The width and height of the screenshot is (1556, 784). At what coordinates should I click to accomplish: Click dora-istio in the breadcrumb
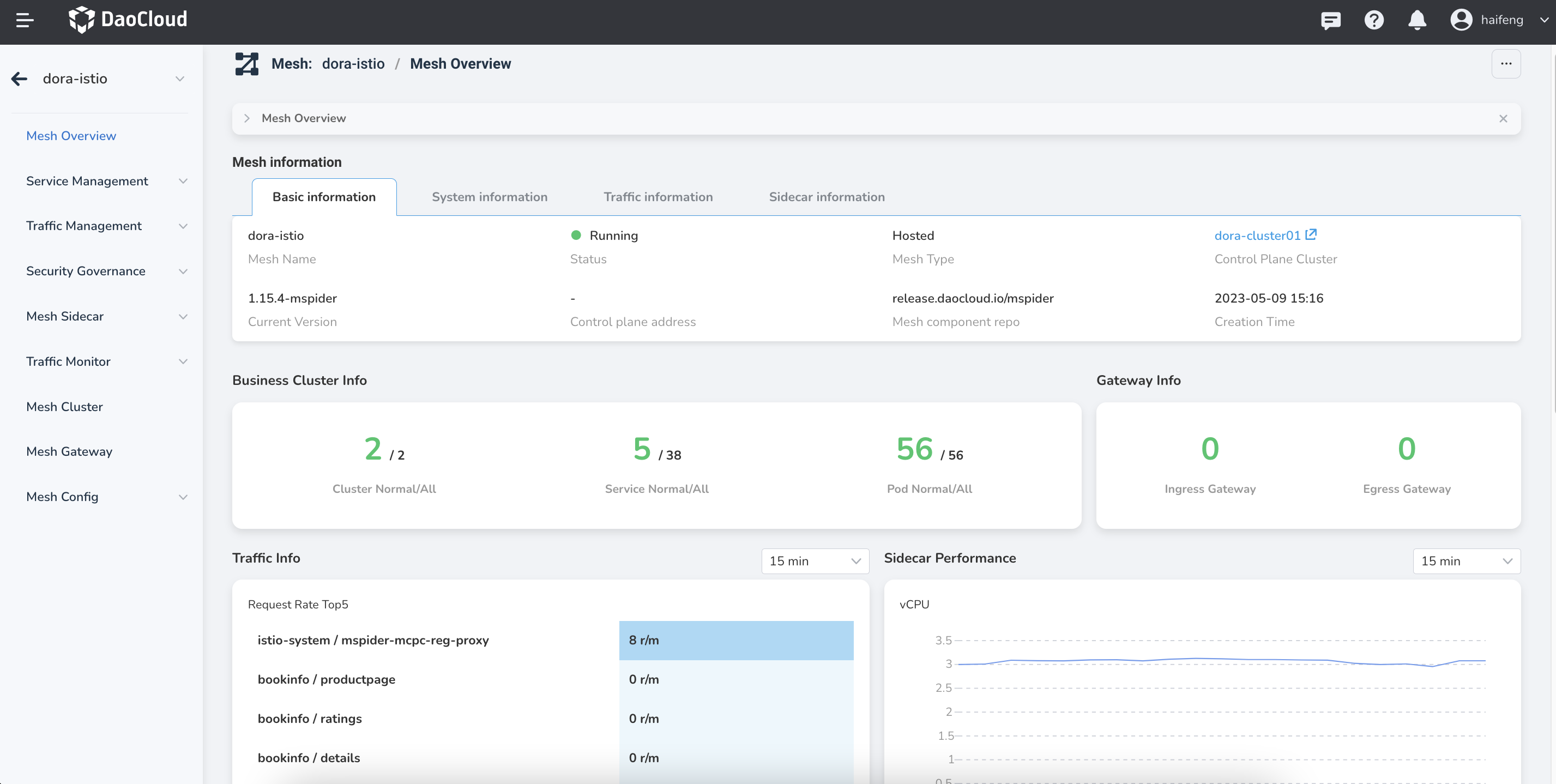coord(353,63)
